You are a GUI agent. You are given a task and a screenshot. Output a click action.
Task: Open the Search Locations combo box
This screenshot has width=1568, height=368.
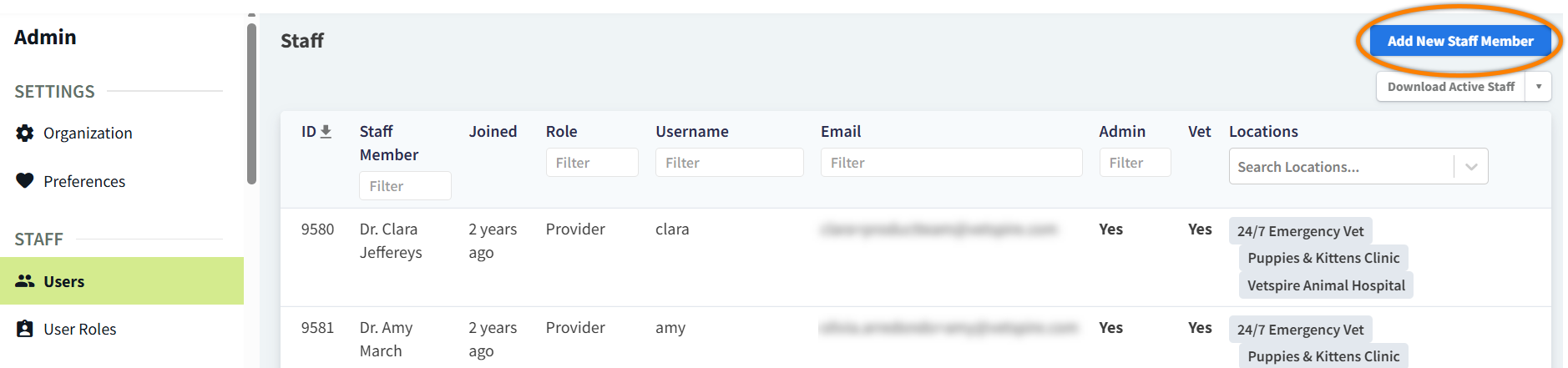(1358, 167)
